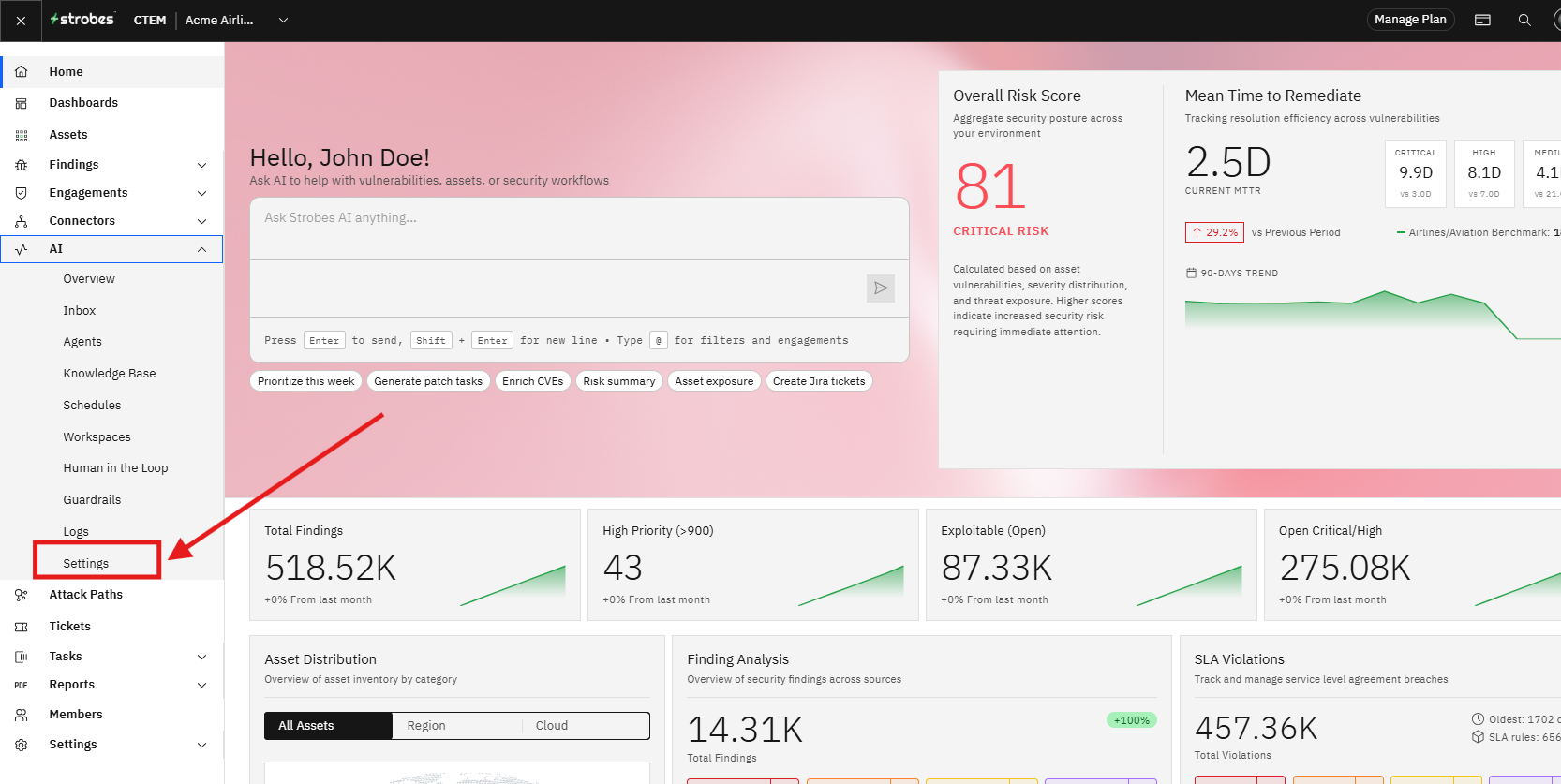Open the Acme Airlines organization dropdown

click(x=236, y=20)
